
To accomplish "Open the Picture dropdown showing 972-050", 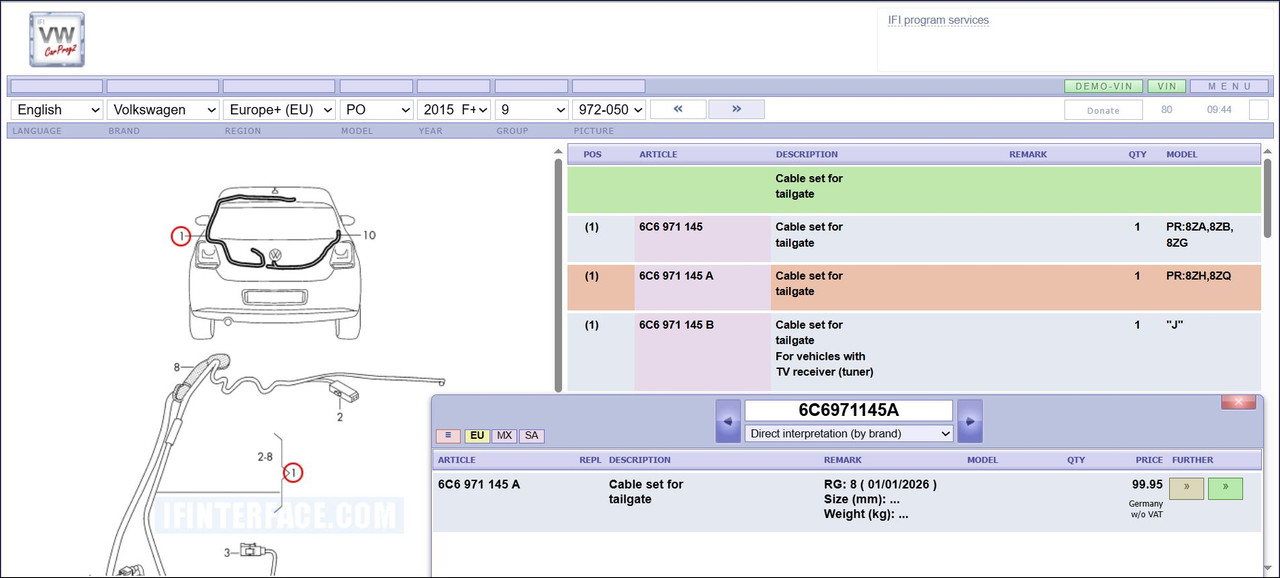I will click(x=609, y=110).
